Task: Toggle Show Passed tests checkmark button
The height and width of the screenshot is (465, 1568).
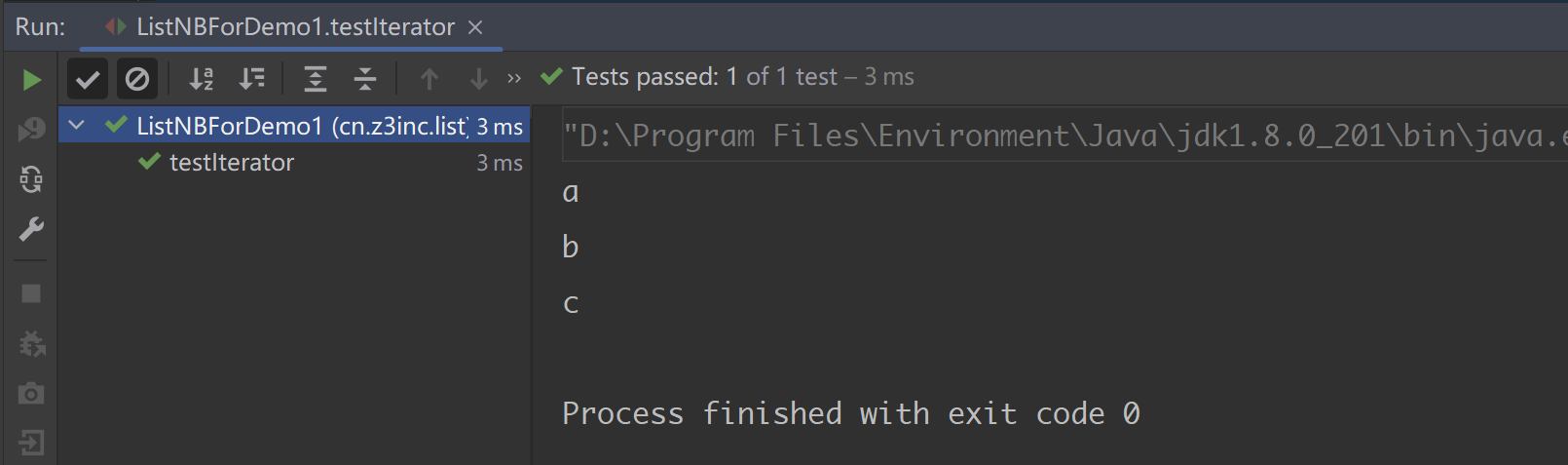Action: point(88,79)
